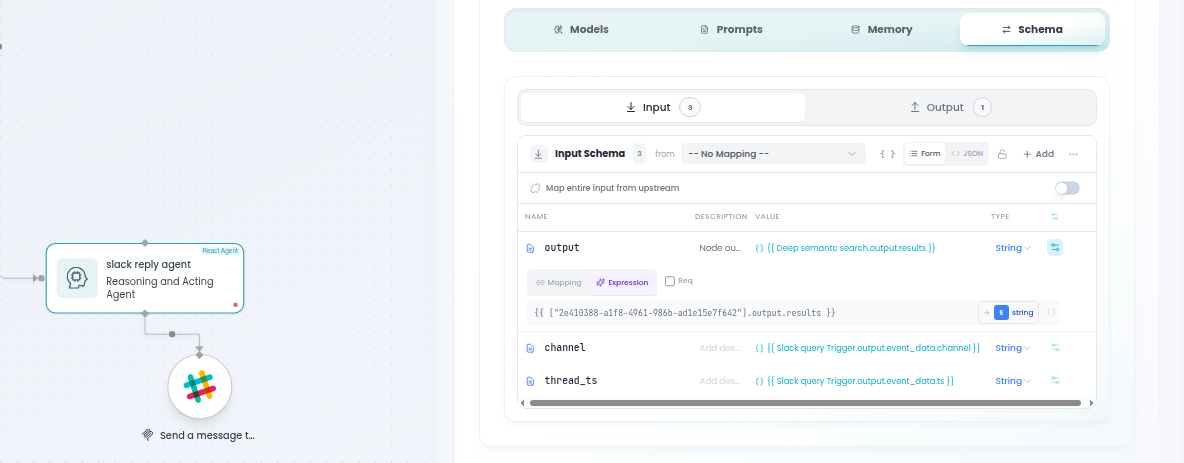Image resolution: width=1184 pixels, height=463 pixels.
Task: Add a new schema field with Add
Action: [x=1038, y=154]
